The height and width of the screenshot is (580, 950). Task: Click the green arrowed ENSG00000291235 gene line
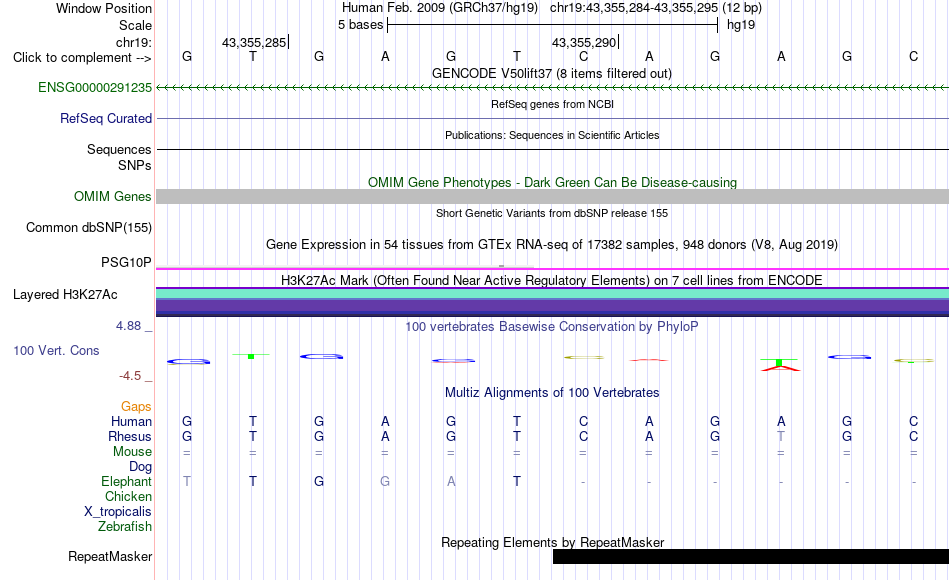(552, 88)
